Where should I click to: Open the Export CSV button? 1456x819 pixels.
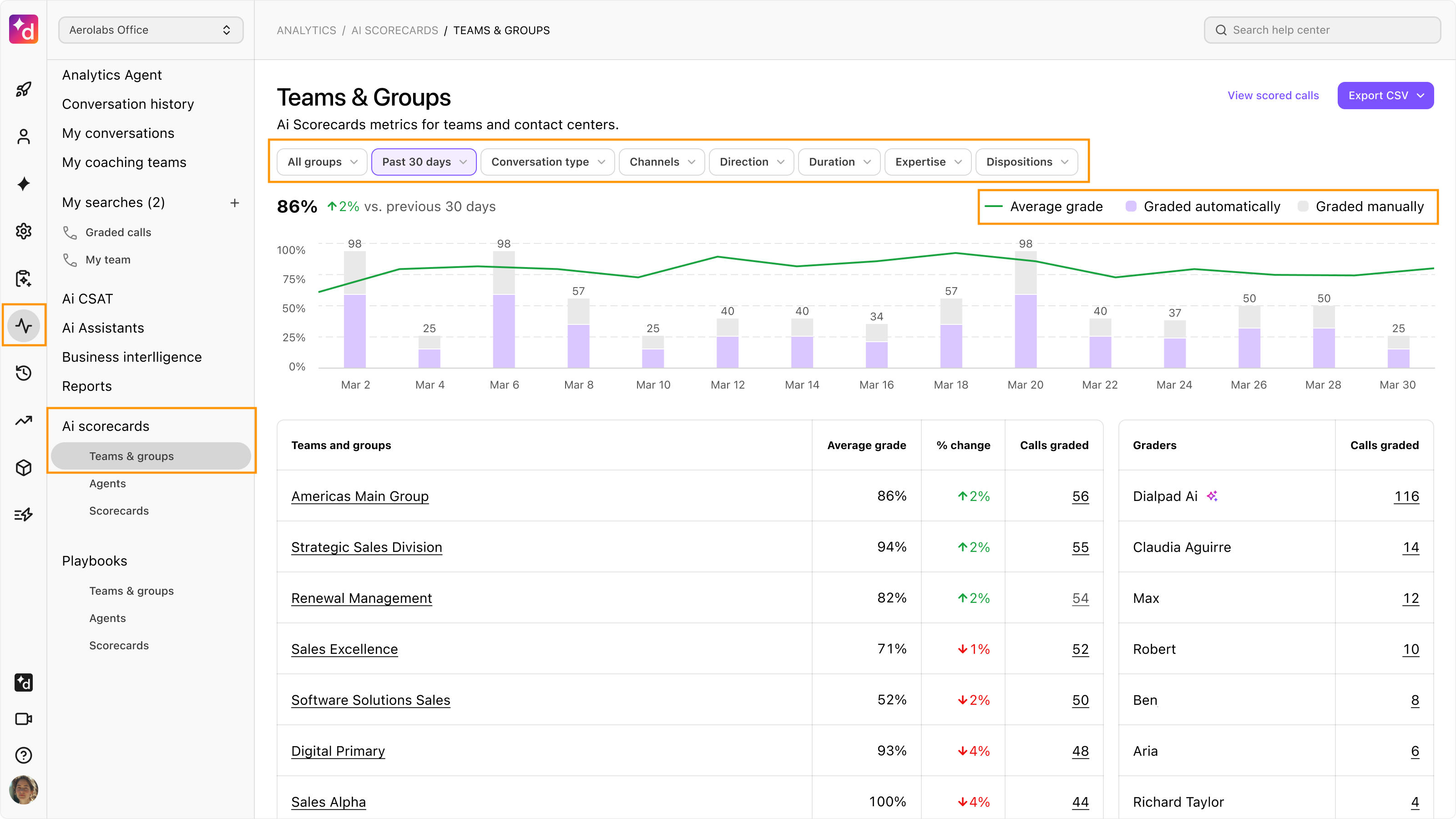click(x=1385, y=96)
